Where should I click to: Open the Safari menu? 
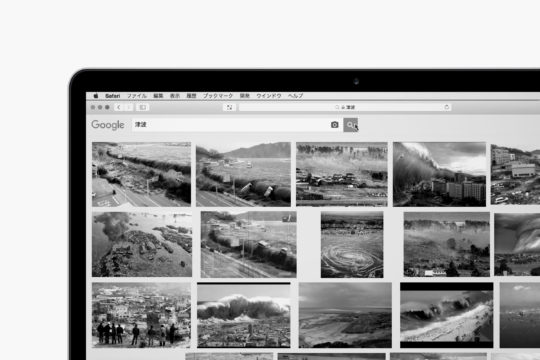click(113, 96)
